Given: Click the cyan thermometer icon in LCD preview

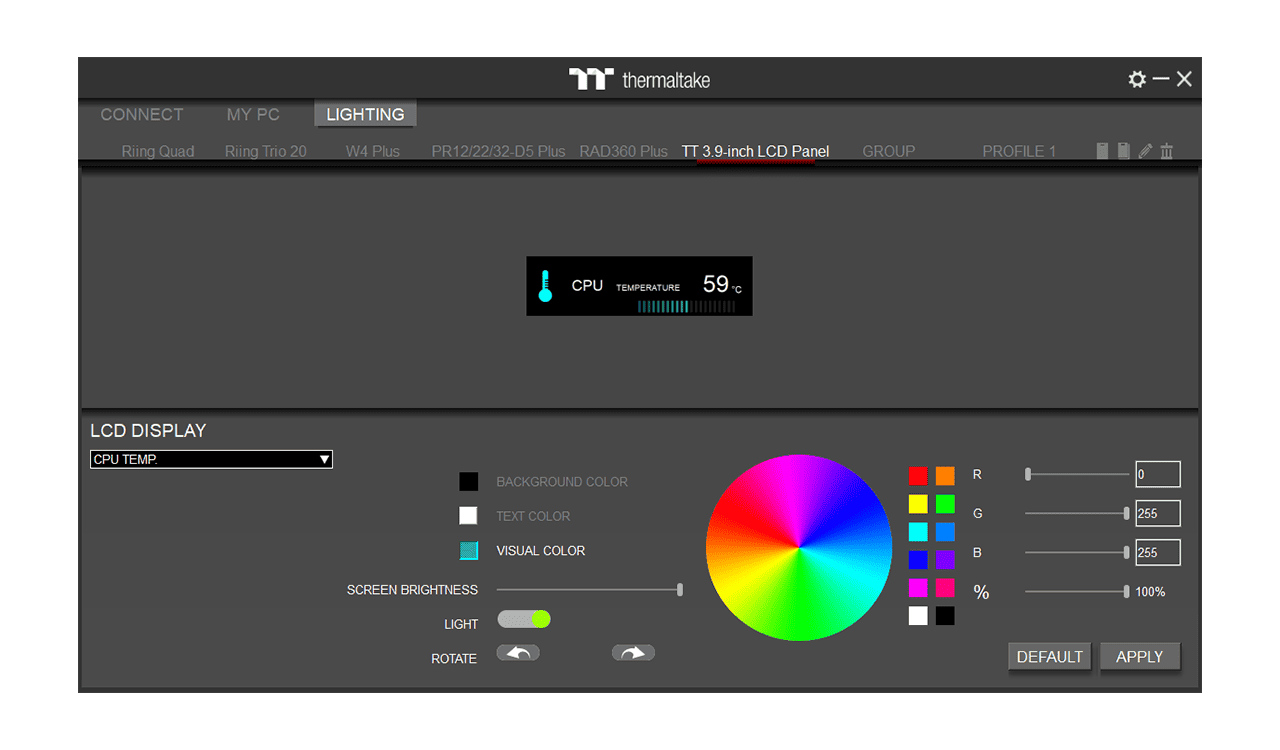Looking at the screenshot, I should tap(545, 286).
